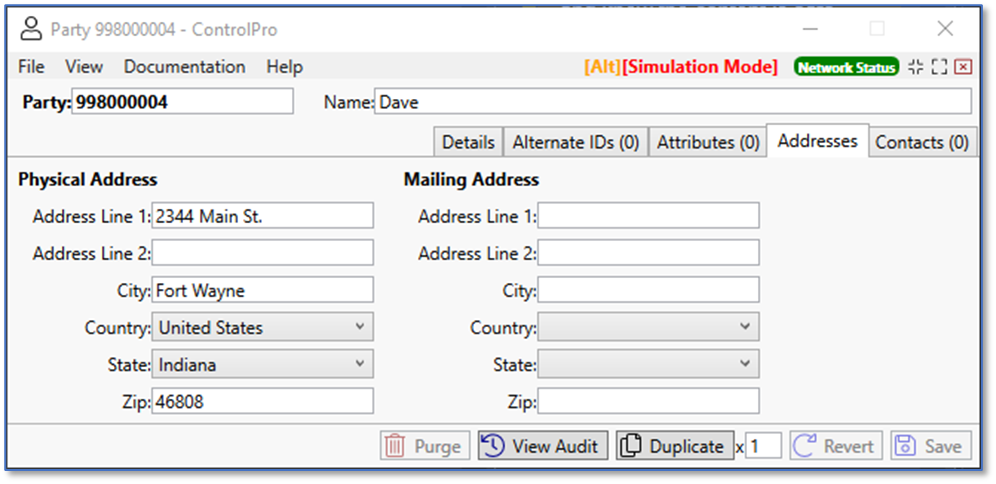Click the duplicate count number field

[764, 446]
